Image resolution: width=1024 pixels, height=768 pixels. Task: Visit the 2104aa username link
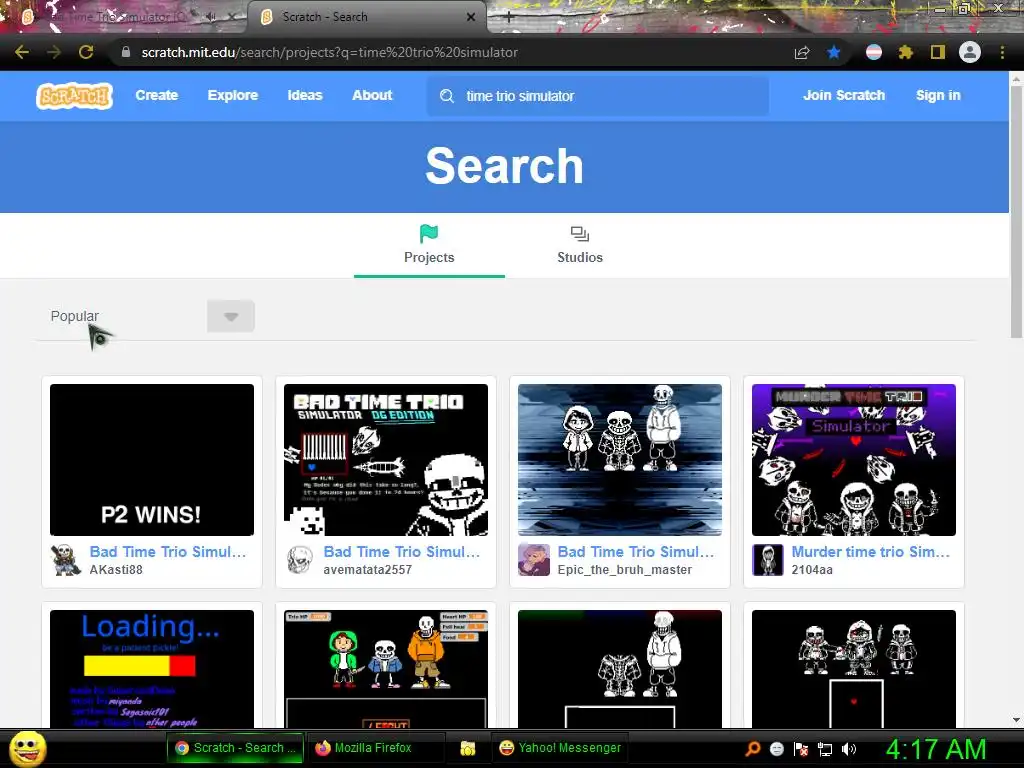pyautogui.click(x=812, y=569)
